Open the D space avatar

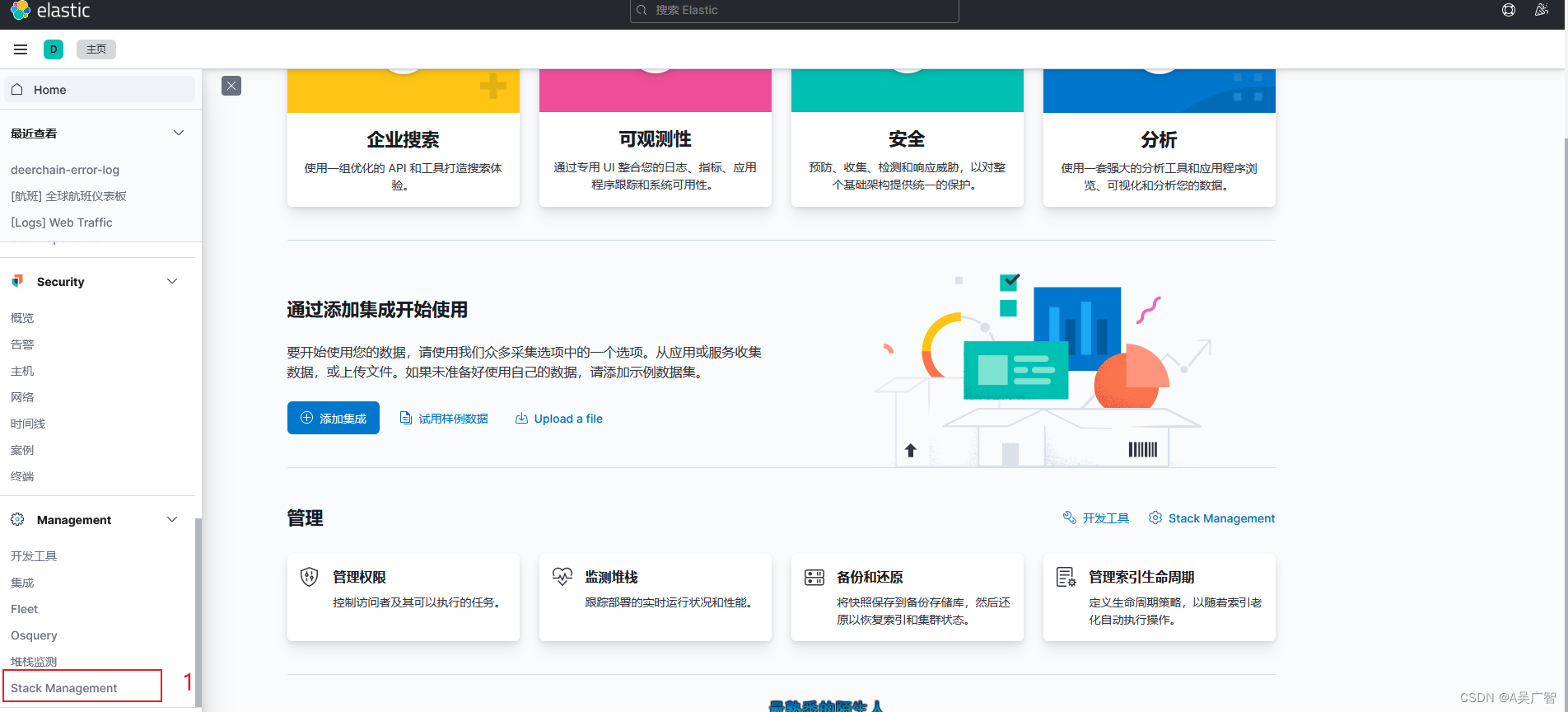(x=54, y=49)
